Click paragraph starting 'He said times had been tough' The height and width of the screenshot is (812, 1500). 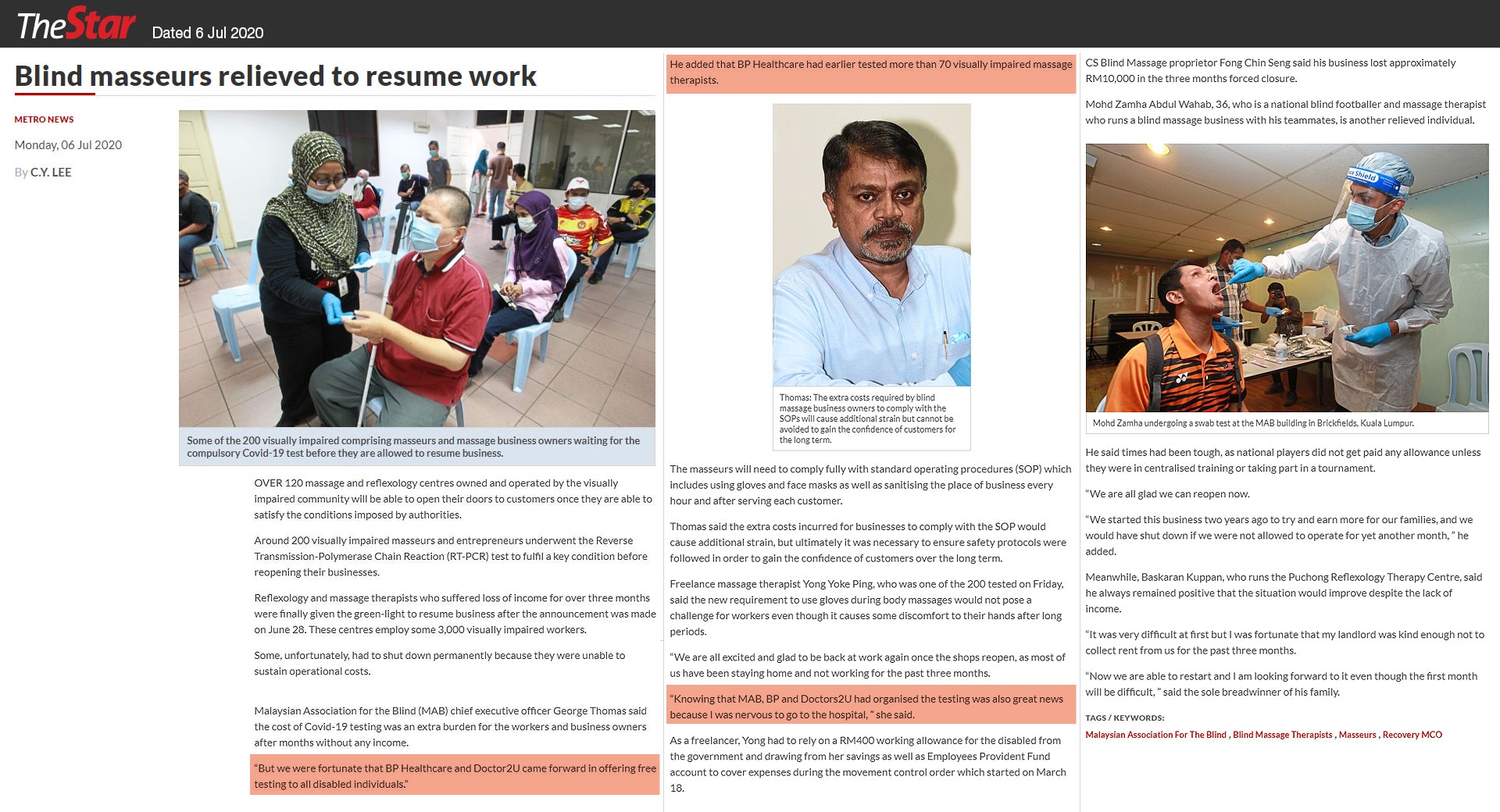[1283, 460]
